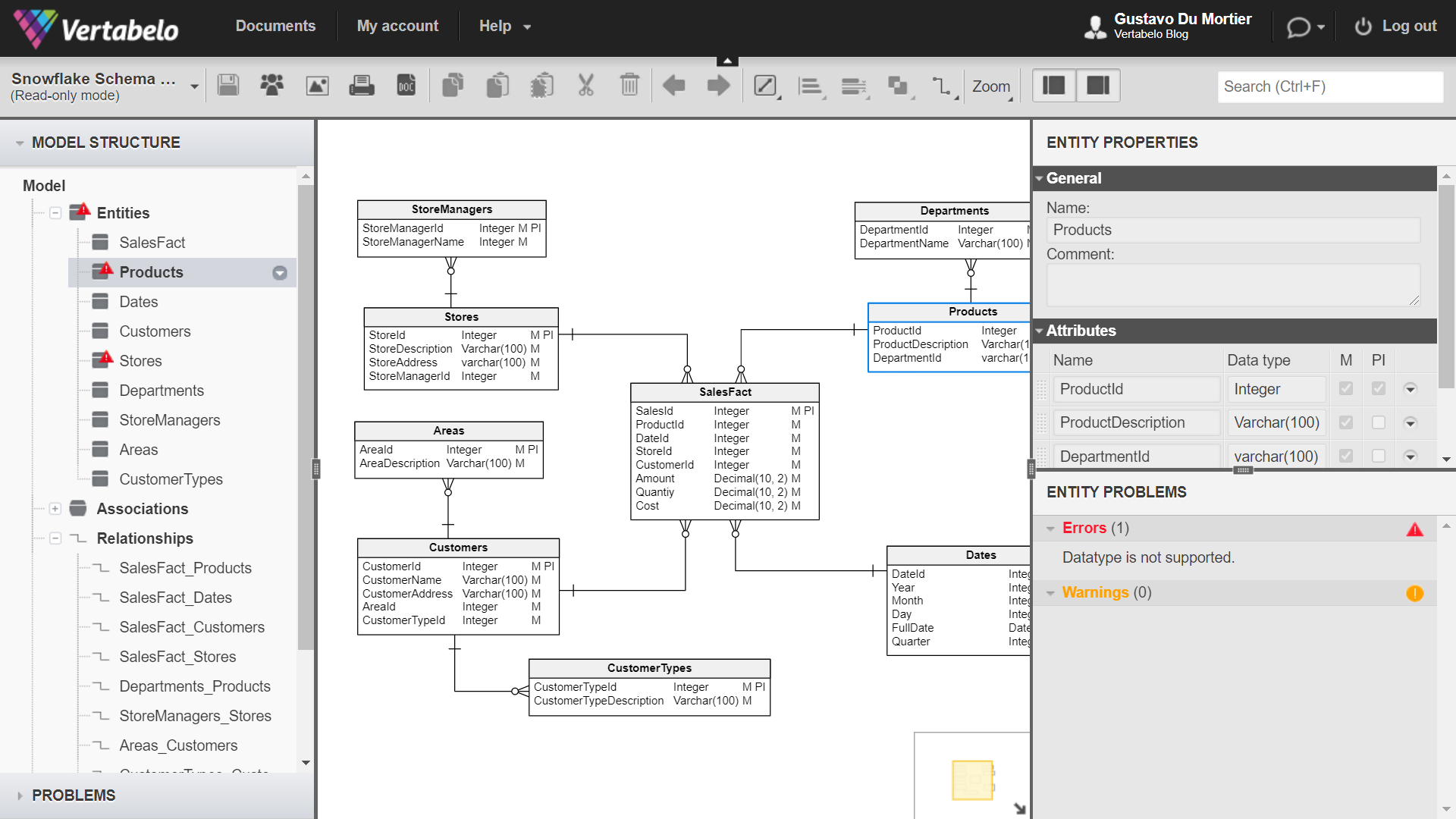The height and width of the screenshot is (819, 1456).
Task: Click the Redo action icon
Action: [718, 86]
